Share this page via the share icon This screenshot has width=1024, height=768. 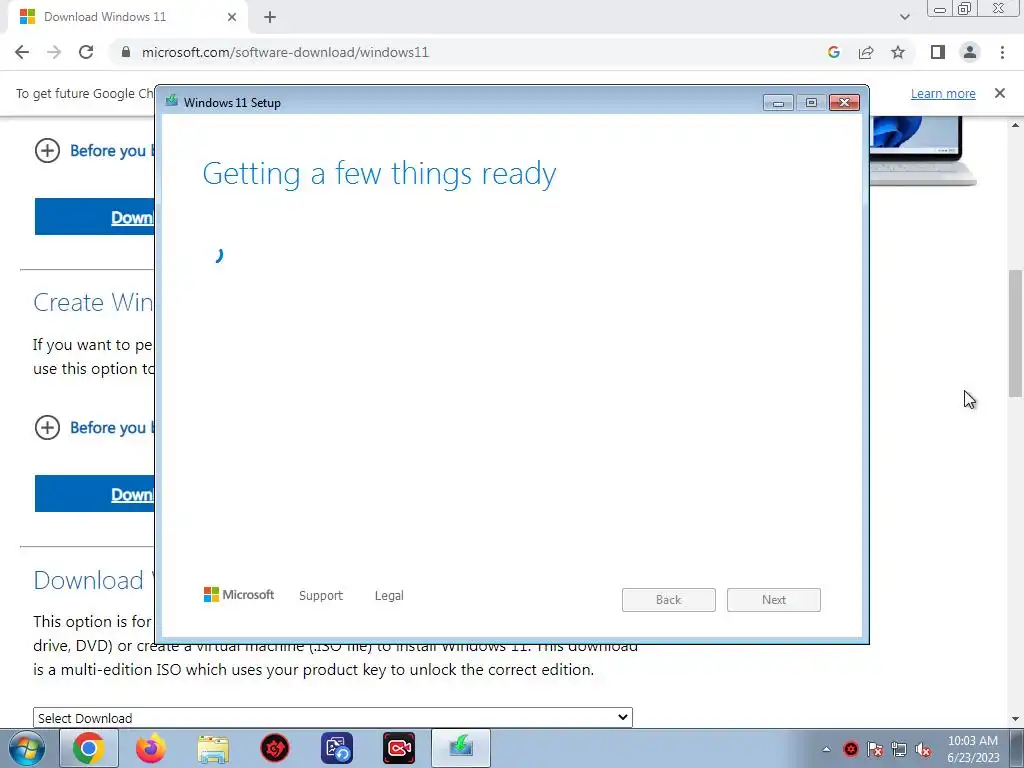point(866,52)
